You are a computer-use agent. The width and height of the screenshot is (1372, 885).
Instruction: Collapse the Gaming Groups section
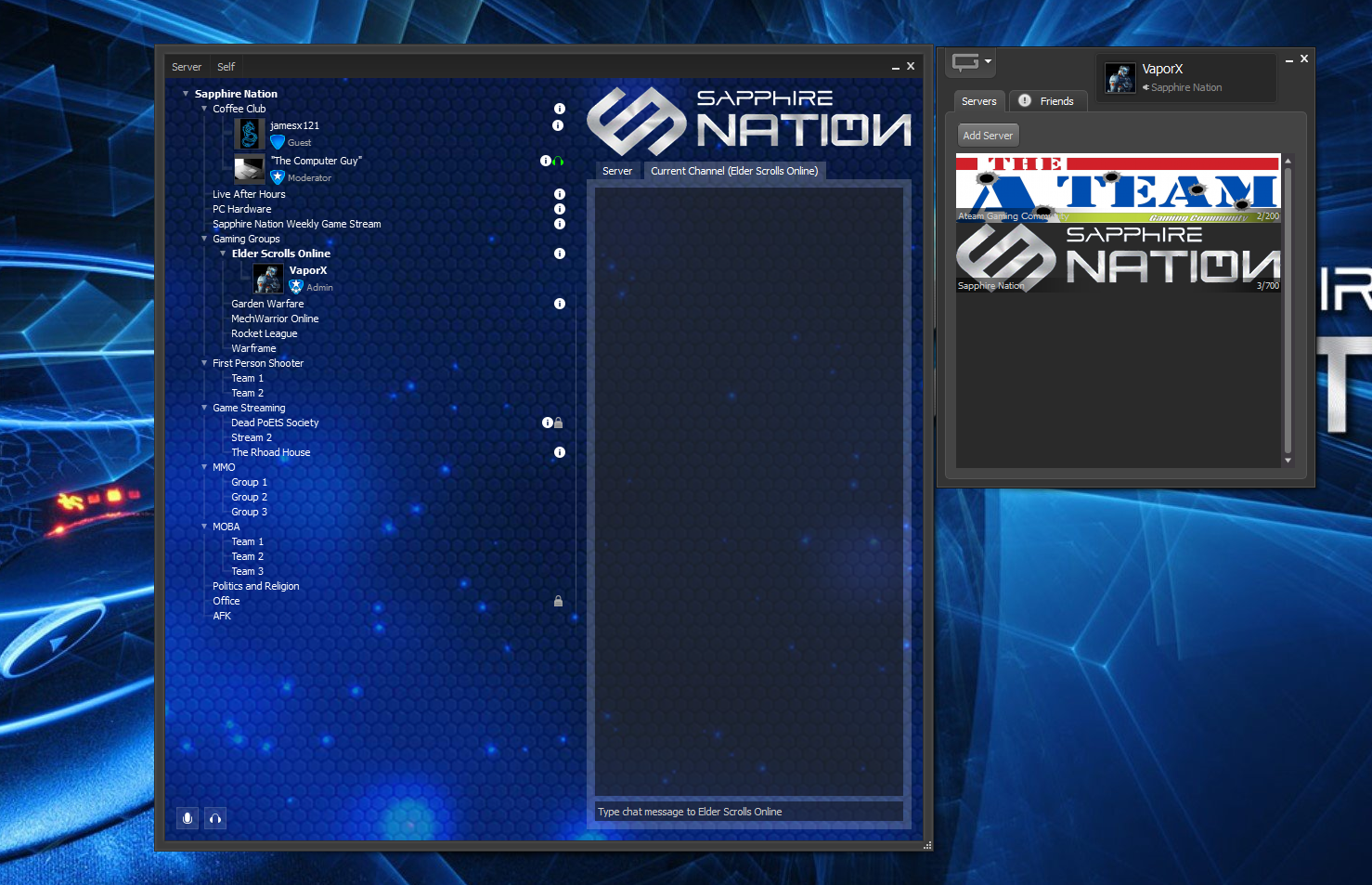click(204, 239)
